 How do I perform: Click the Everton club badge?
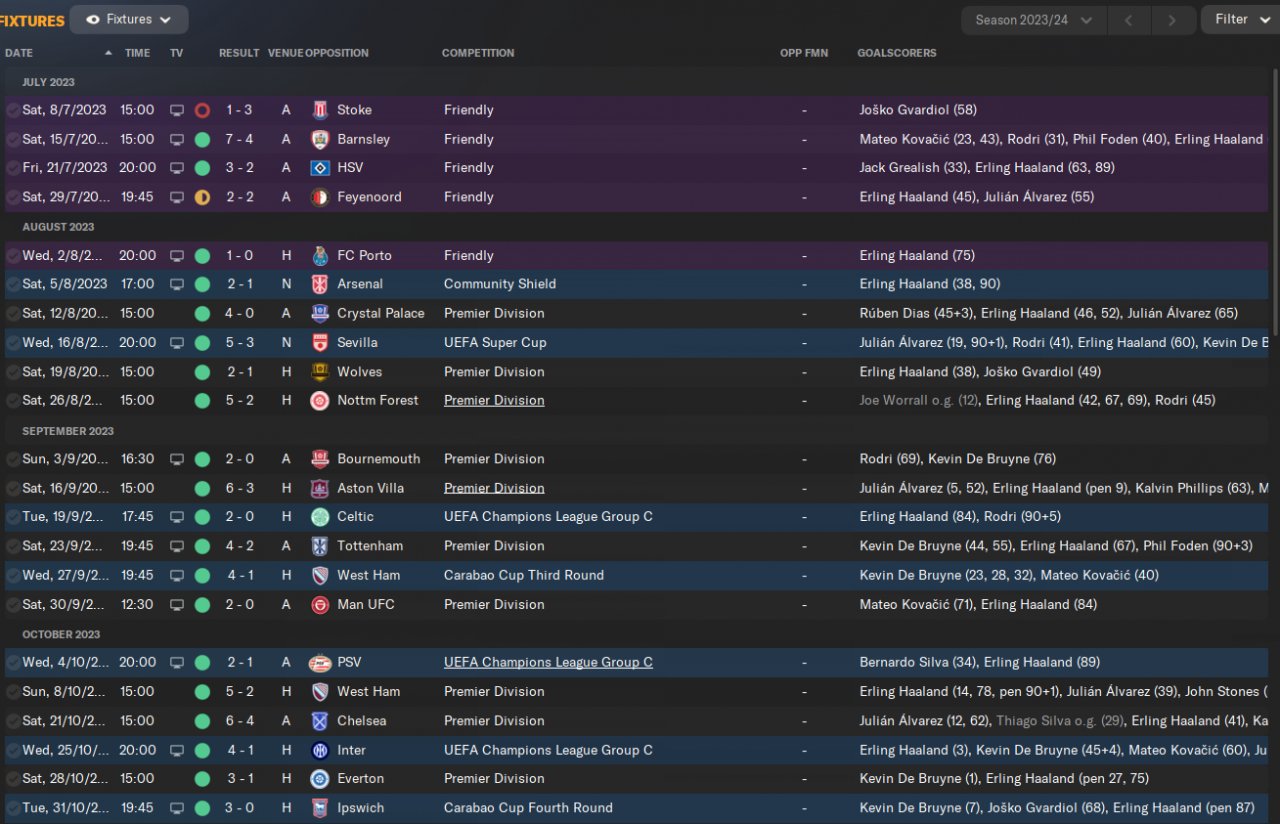pos(320,779)
